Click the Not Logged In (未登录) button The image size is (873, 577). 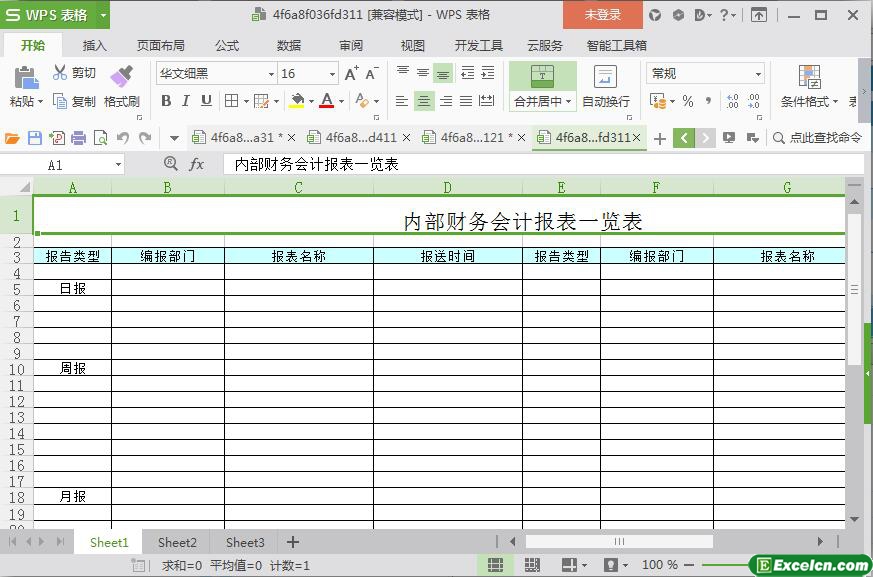(602, 15)
